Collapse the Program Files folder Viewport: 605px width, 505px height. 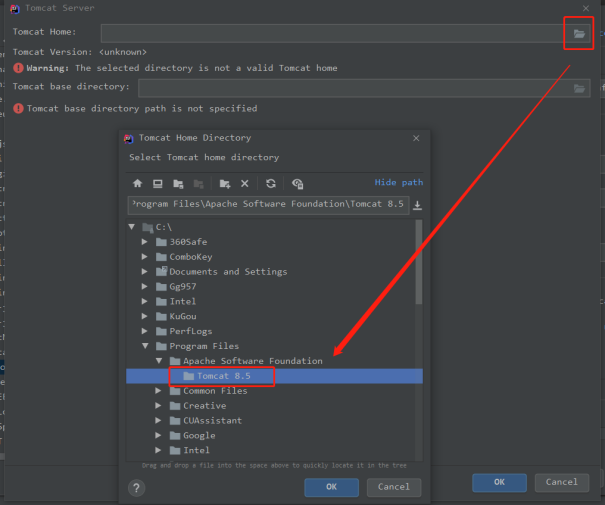(x=145, y=346)
